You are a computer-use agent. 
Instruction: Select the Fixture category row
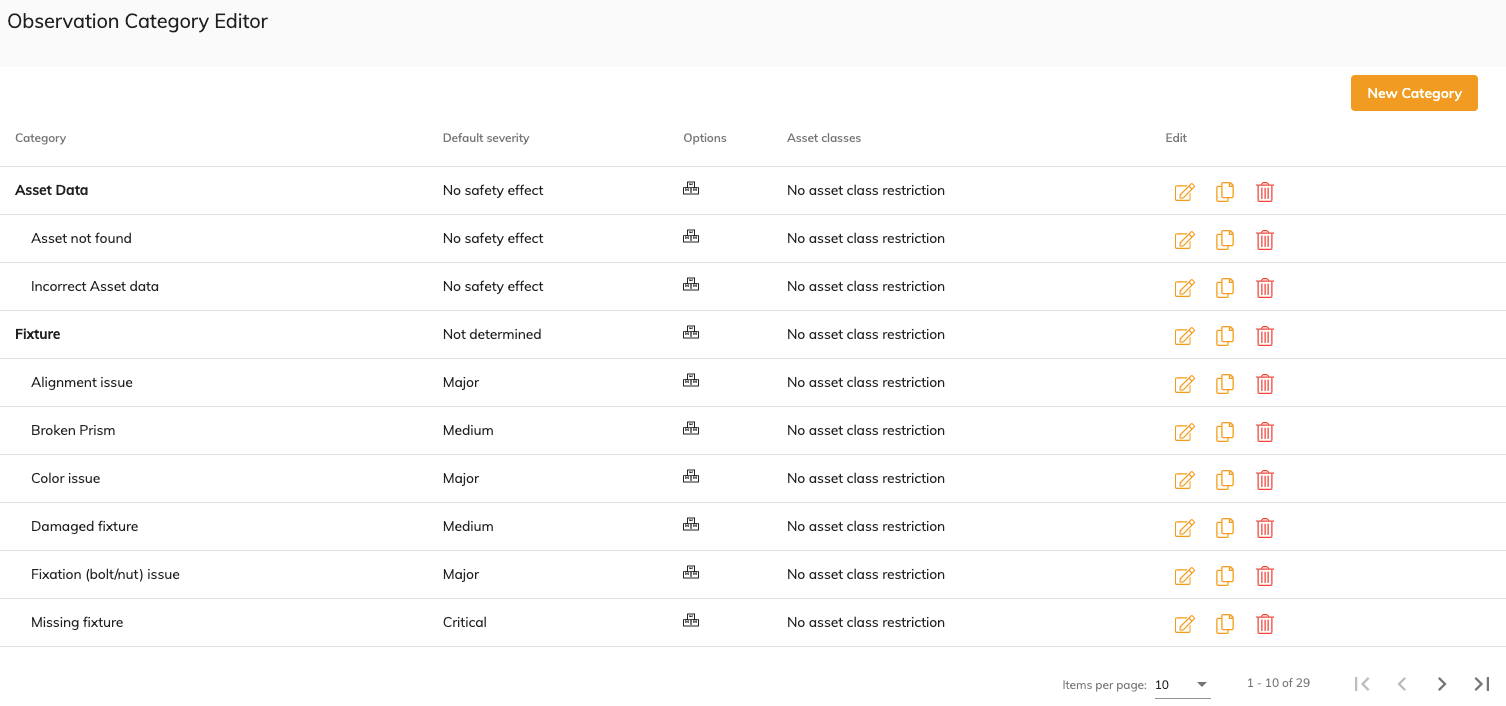pyautogui.click(x=38, y=334)
